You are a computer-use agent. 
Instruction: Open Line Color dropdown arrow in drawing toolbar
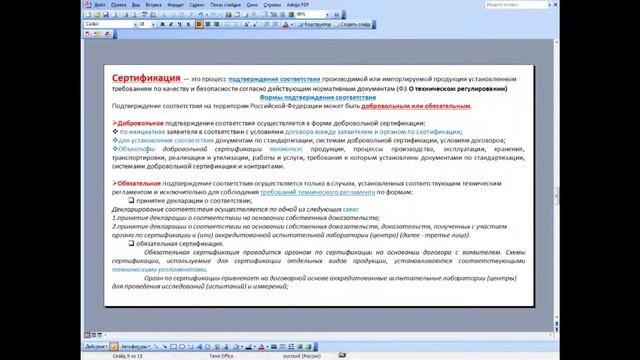click(255, 347)
